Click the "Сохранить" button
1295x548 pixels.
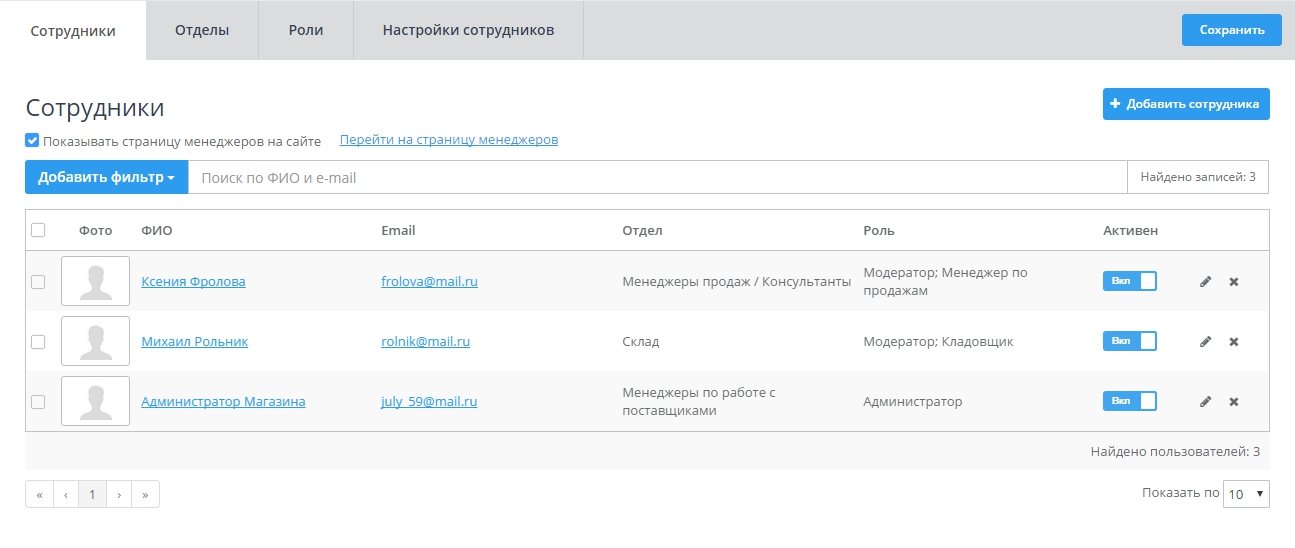(1232, 30)
